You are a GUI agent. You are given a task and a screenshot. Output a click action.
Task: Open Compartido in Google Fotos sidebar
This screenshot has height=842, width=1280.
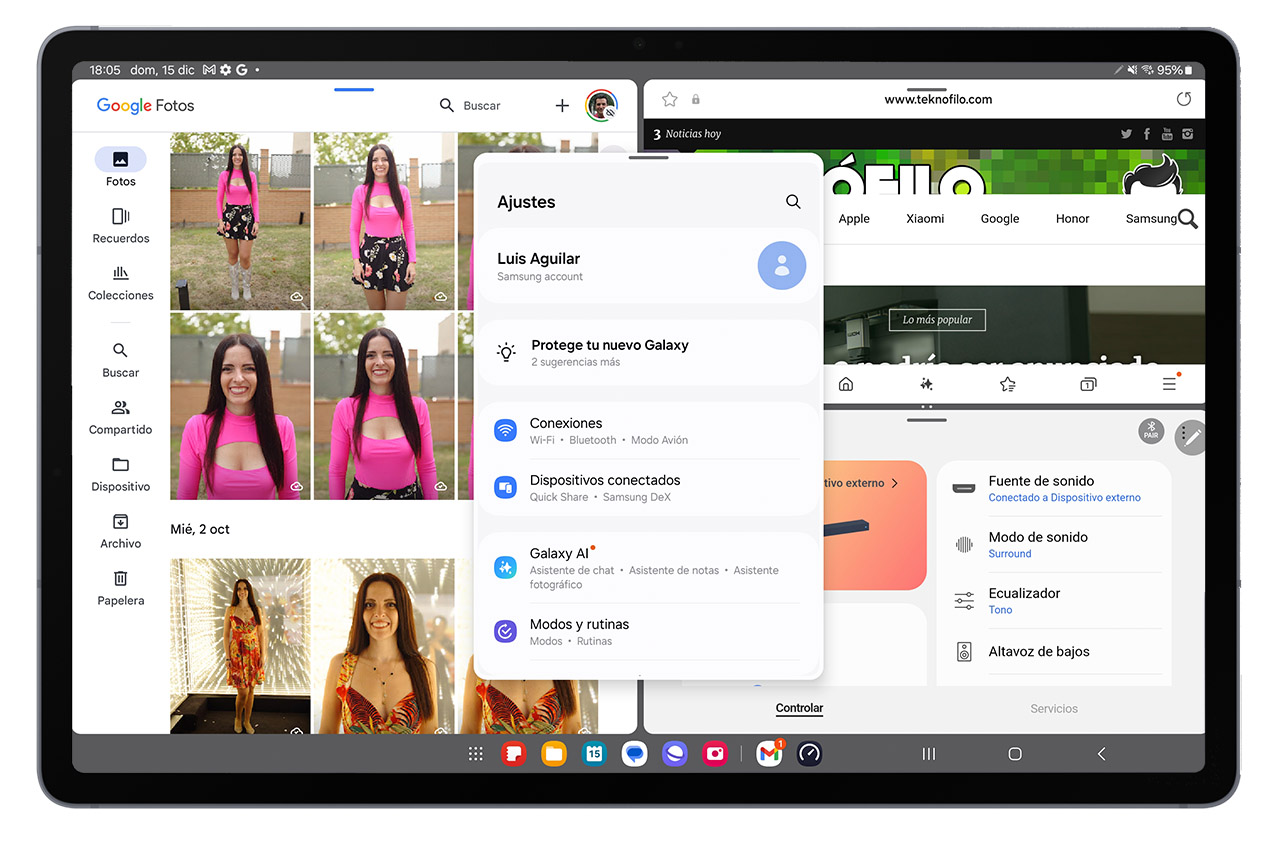[120, 417]
